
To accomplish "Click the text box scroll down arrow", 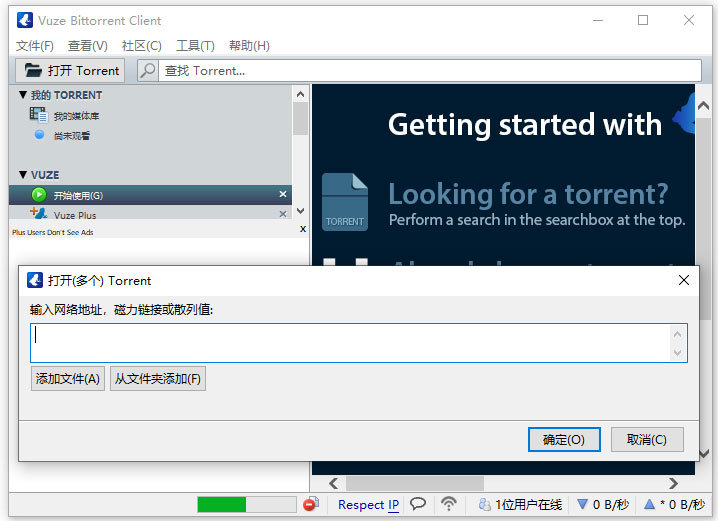I will coord(677,353).
